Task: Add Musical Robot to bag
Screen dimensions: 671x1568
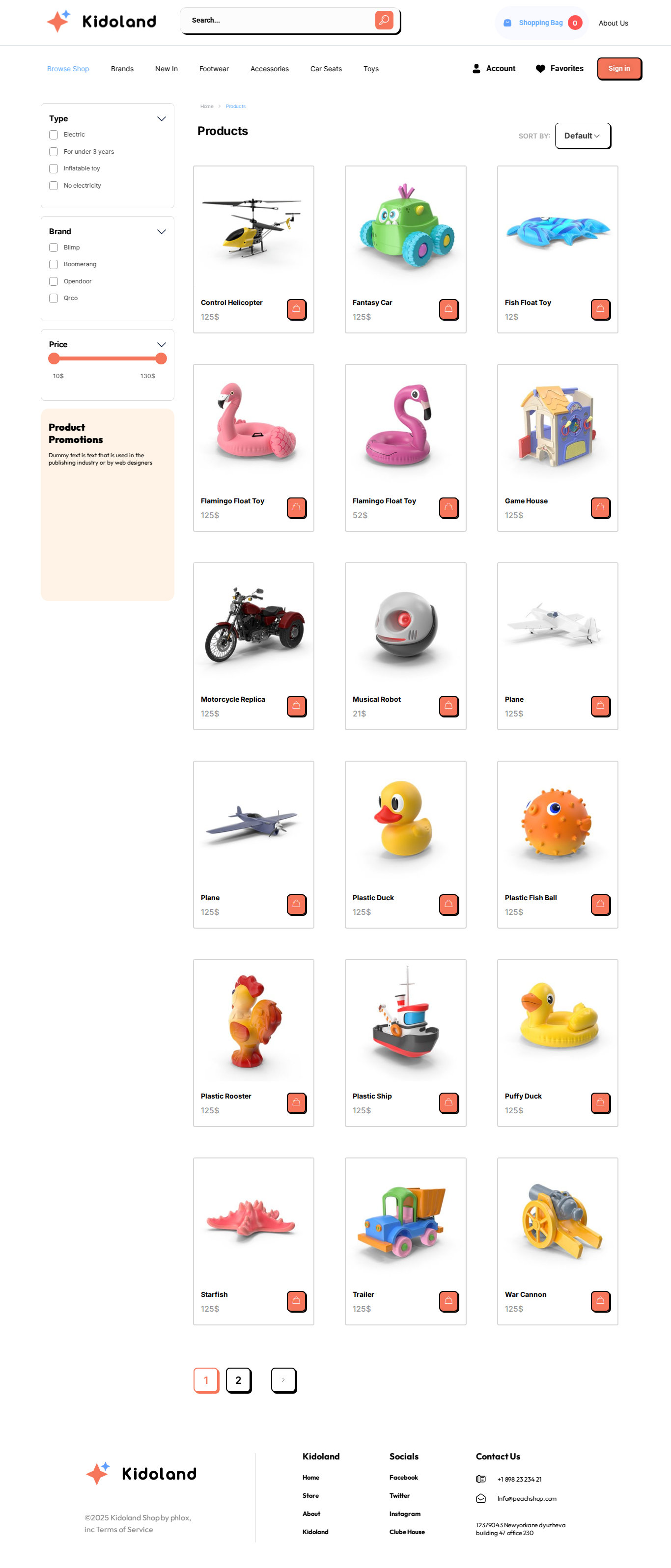Action: 448,706
